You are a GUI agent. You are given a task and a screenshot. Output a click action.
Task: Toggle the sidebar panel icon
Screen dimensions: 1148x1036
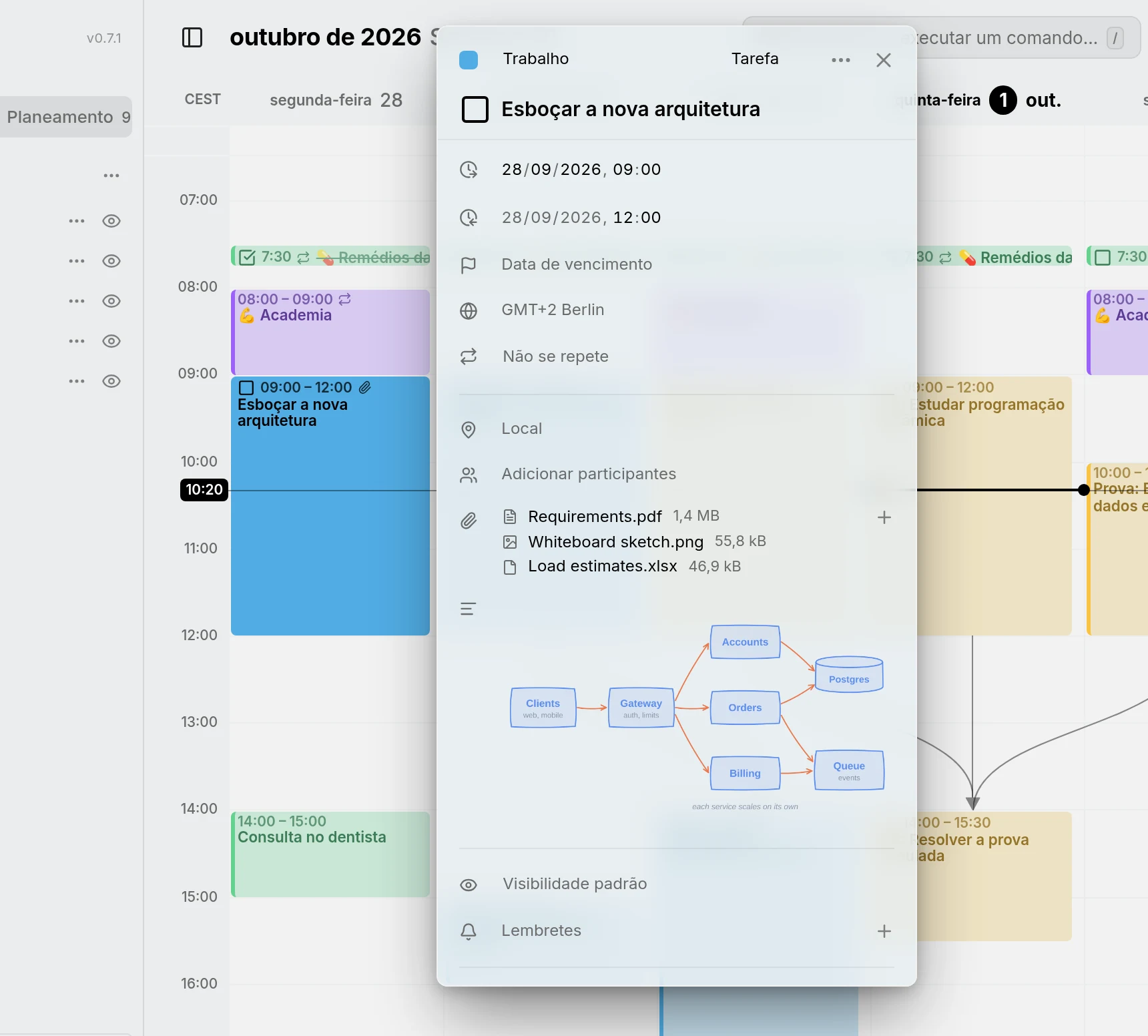click(192, 37)
